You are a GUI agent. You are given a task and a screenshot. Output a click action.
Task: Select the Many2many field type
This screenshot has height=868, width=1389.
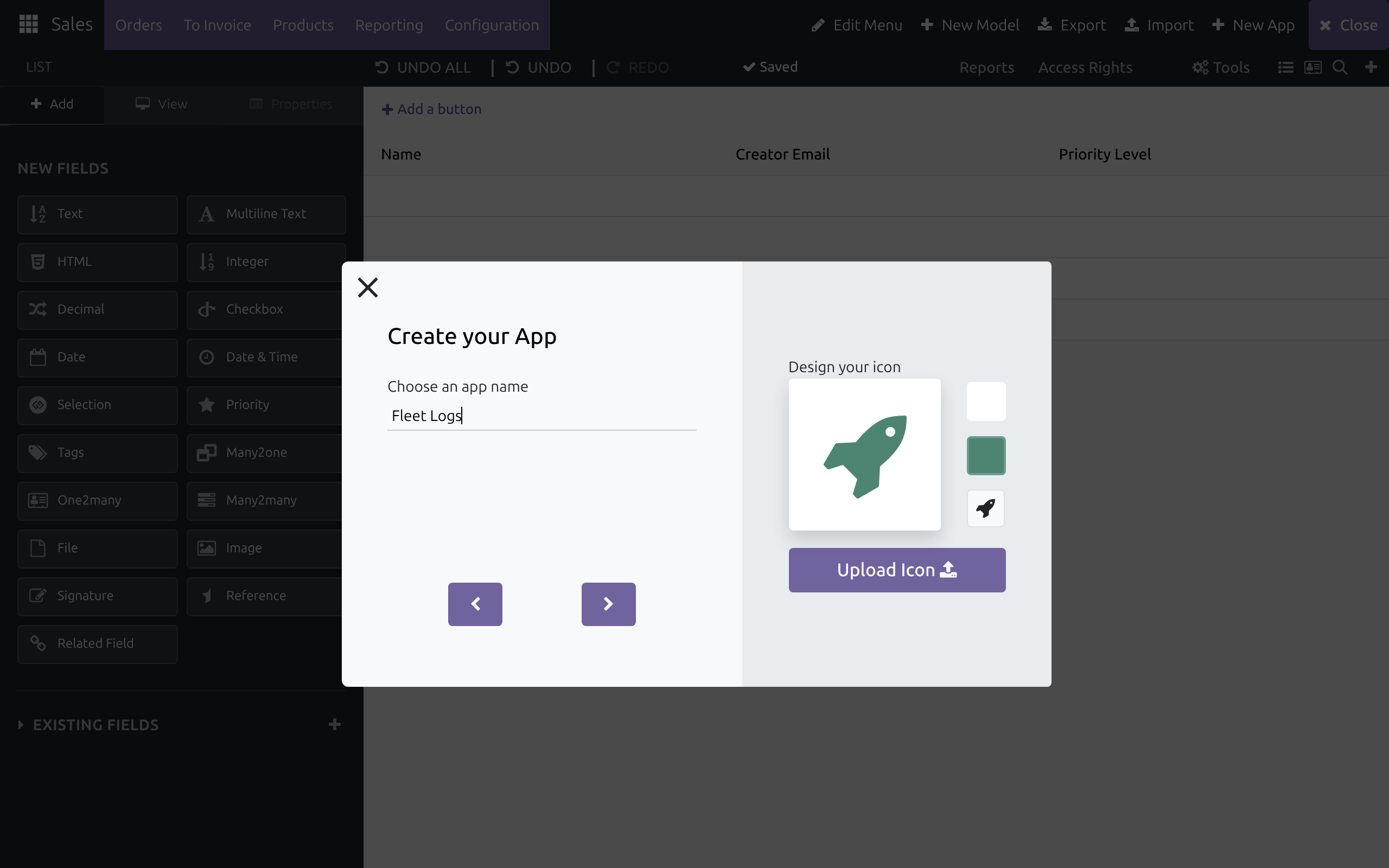(265, 501)
